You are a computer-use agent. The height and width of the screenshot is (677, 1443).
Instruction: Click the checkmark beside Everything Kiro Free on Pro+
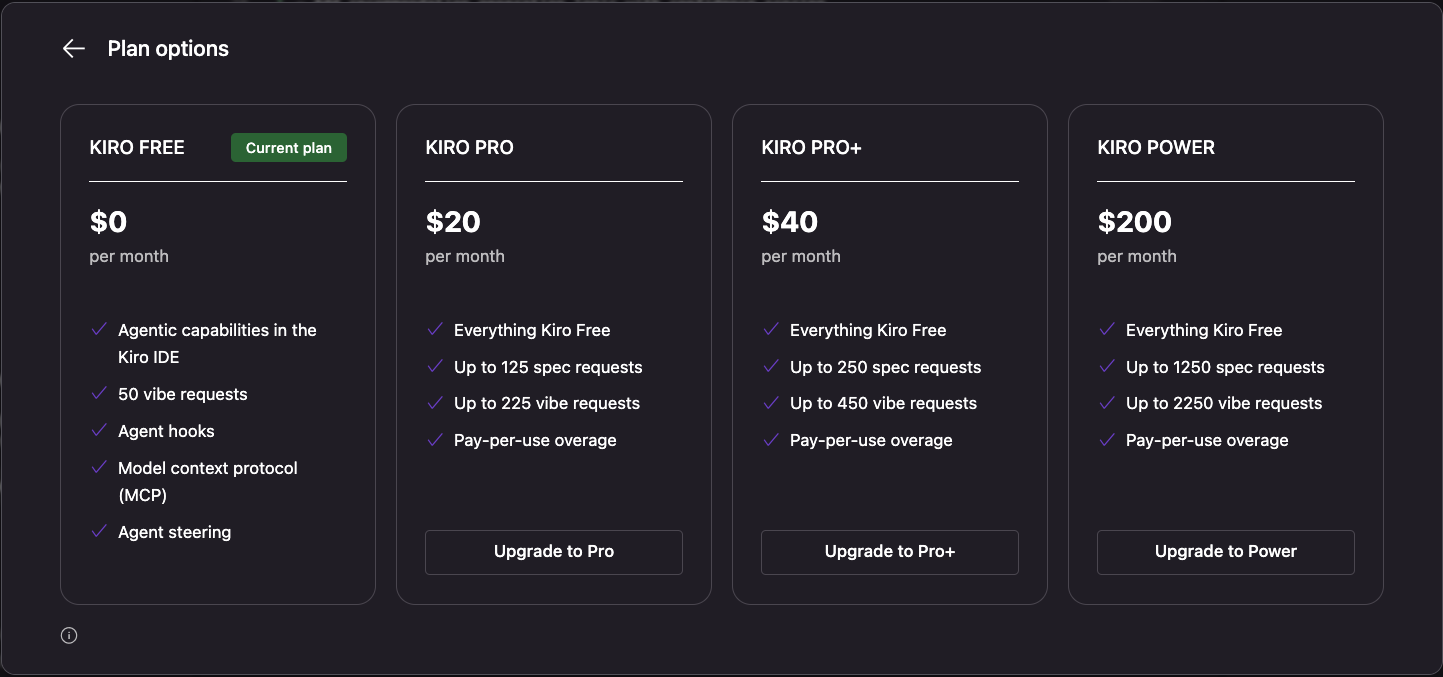point(772,329)
